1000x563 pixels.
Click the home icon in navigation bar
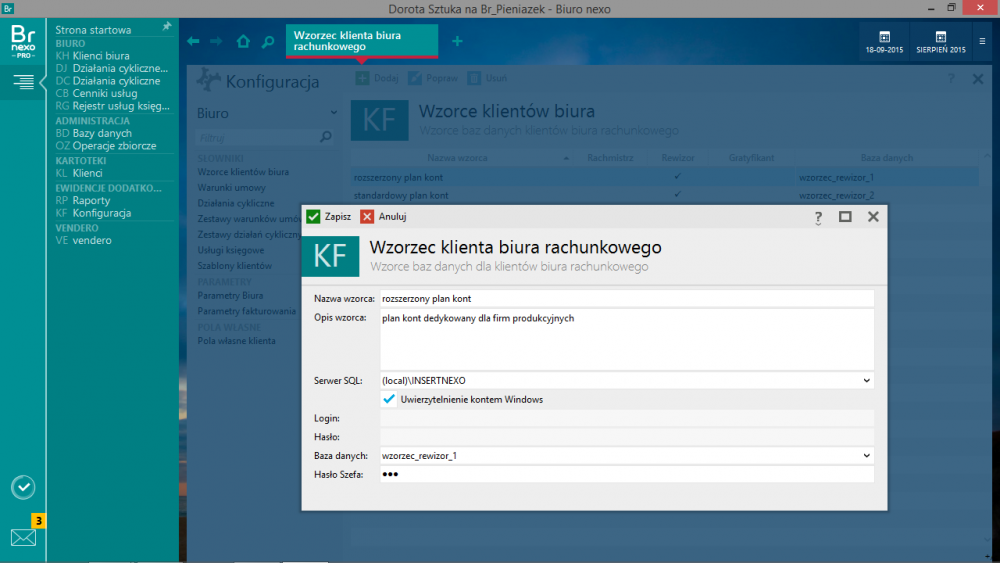(243, 42)
